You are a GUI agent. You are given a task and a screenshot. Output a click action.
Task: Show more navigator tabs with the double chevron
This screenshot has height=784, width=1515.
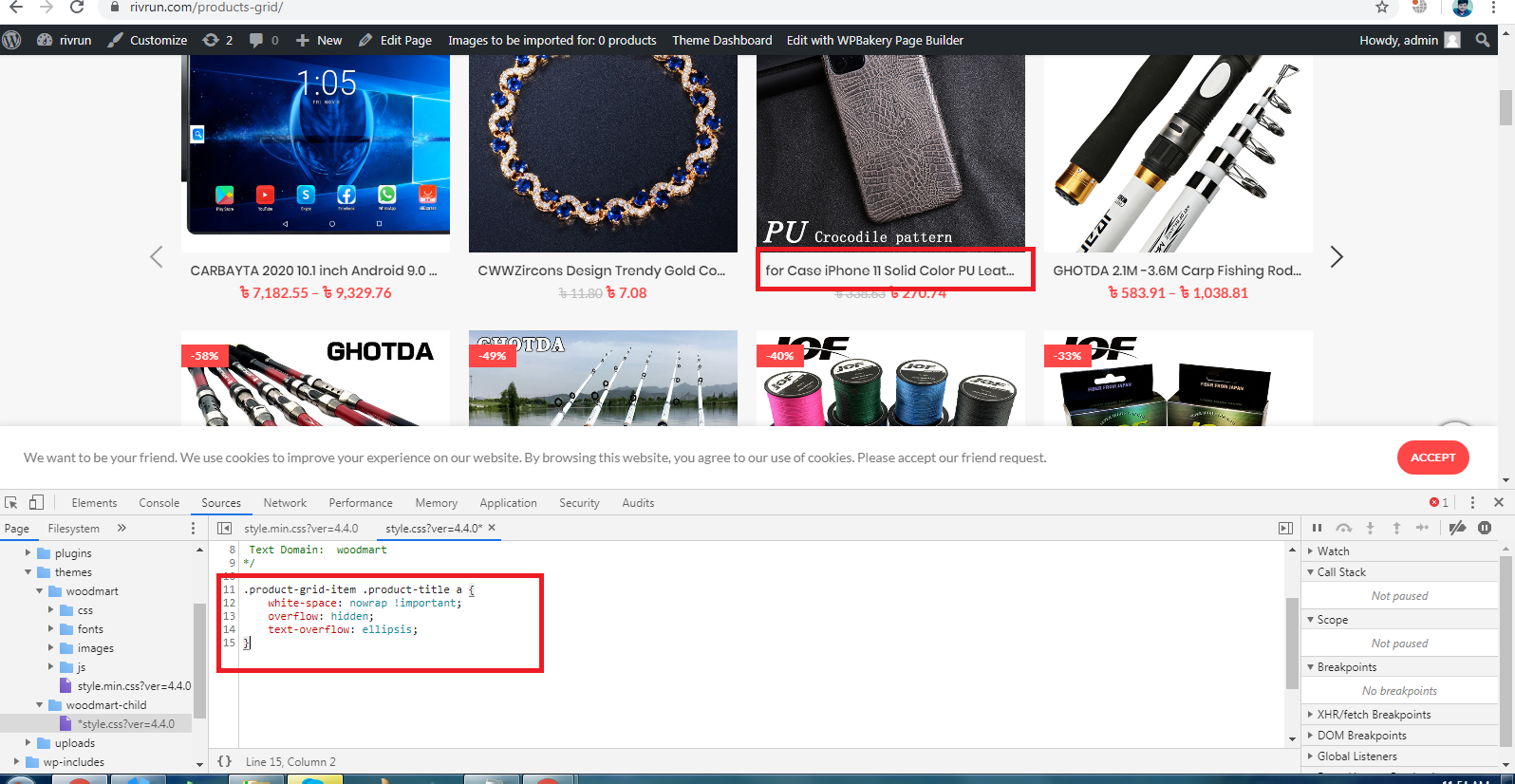point(122,528)
